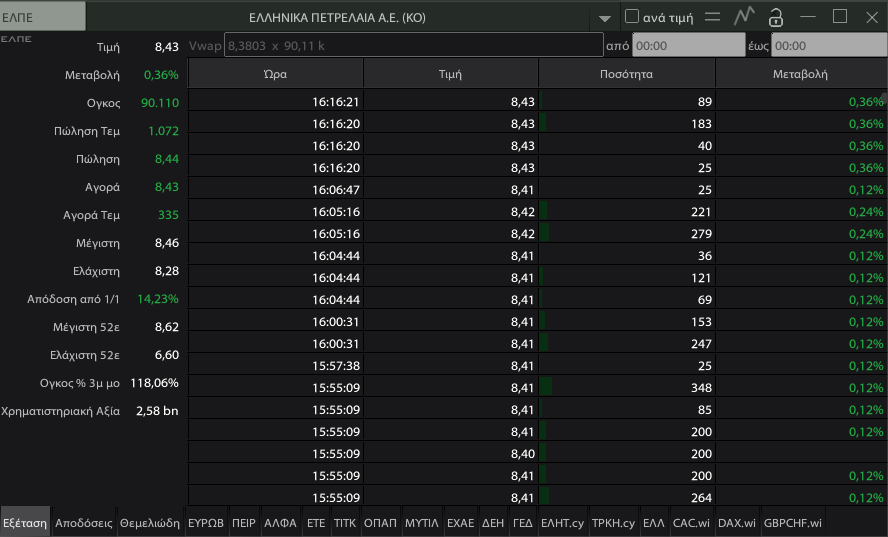Image resolution: width=888 pixels, height=537 pixels.
Task: Click the 'έως' end time field
Action: 829,45
